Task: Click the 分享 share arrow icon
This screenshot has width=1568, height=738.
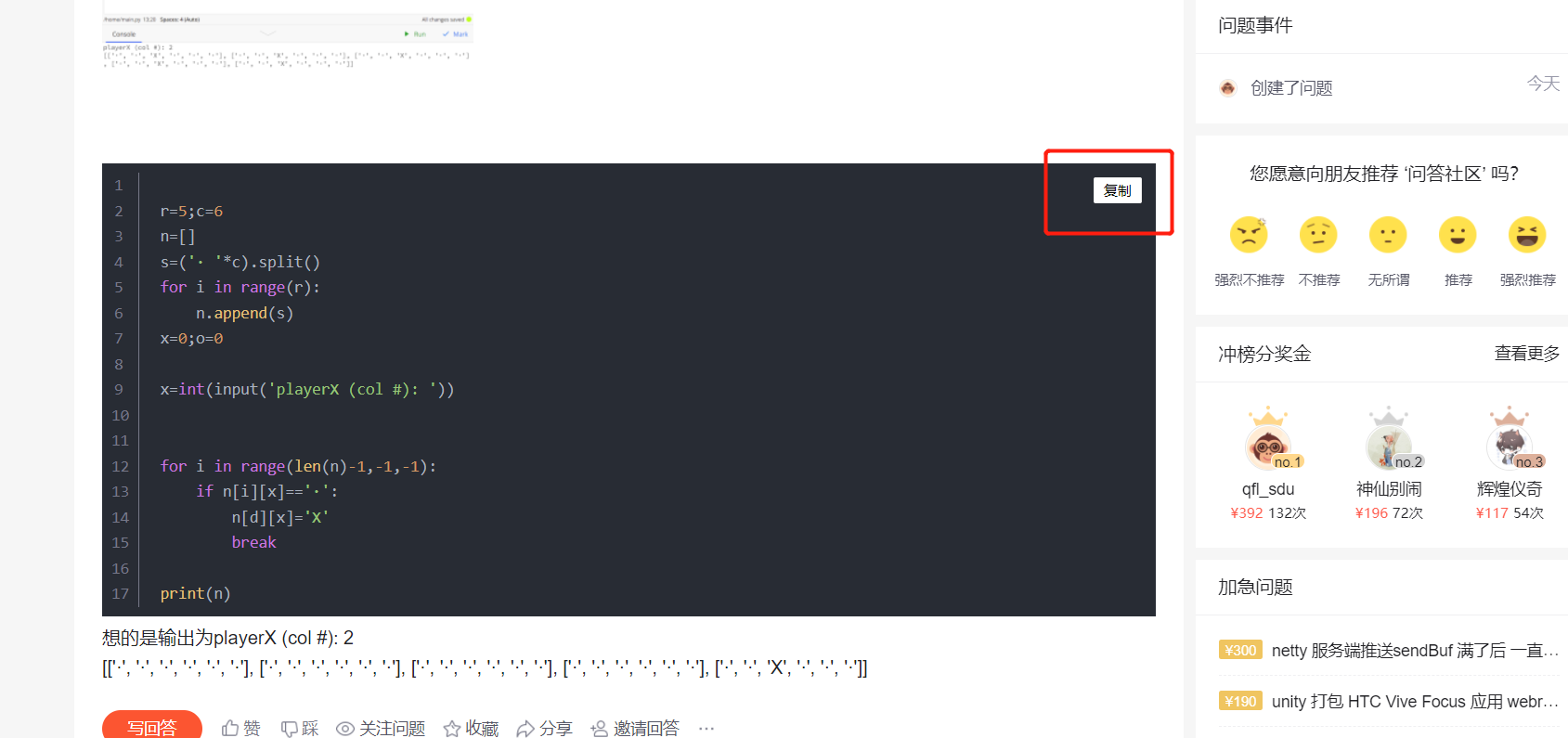Action: (x=525, y=729)
